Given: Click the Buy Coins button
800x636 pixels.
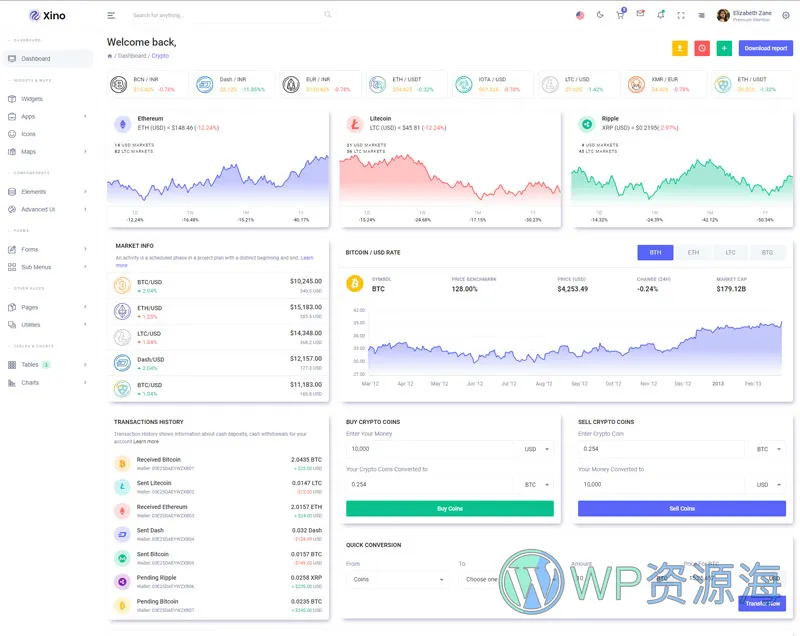Looking at the screenshot, I should point(449,509).
